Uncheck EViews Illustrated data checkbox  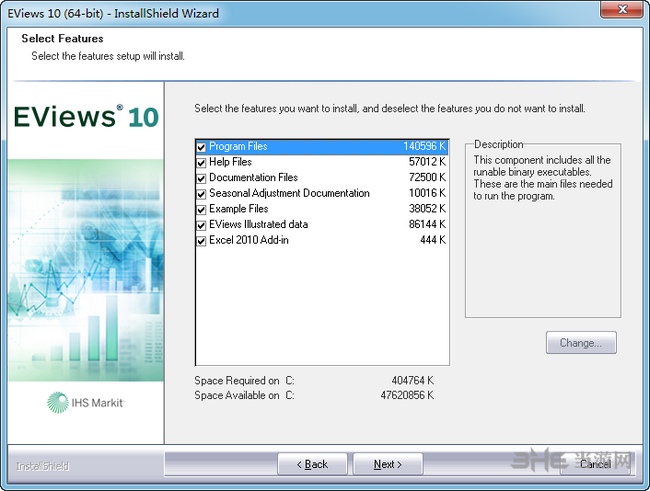tap(201, 225)
